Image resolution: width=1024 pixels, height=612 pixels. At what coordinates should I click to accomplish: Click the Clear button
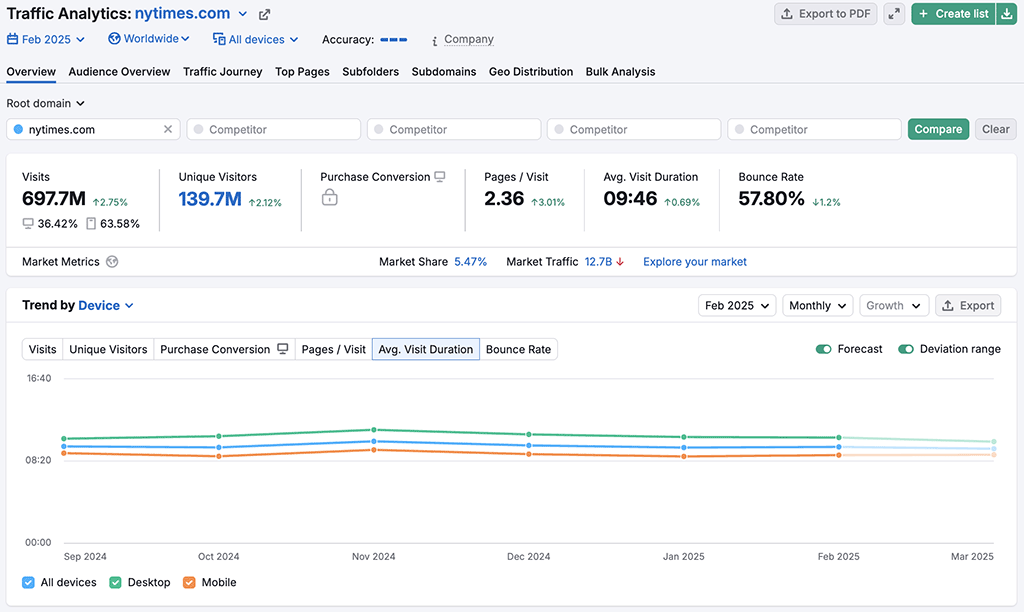point(995,129)
